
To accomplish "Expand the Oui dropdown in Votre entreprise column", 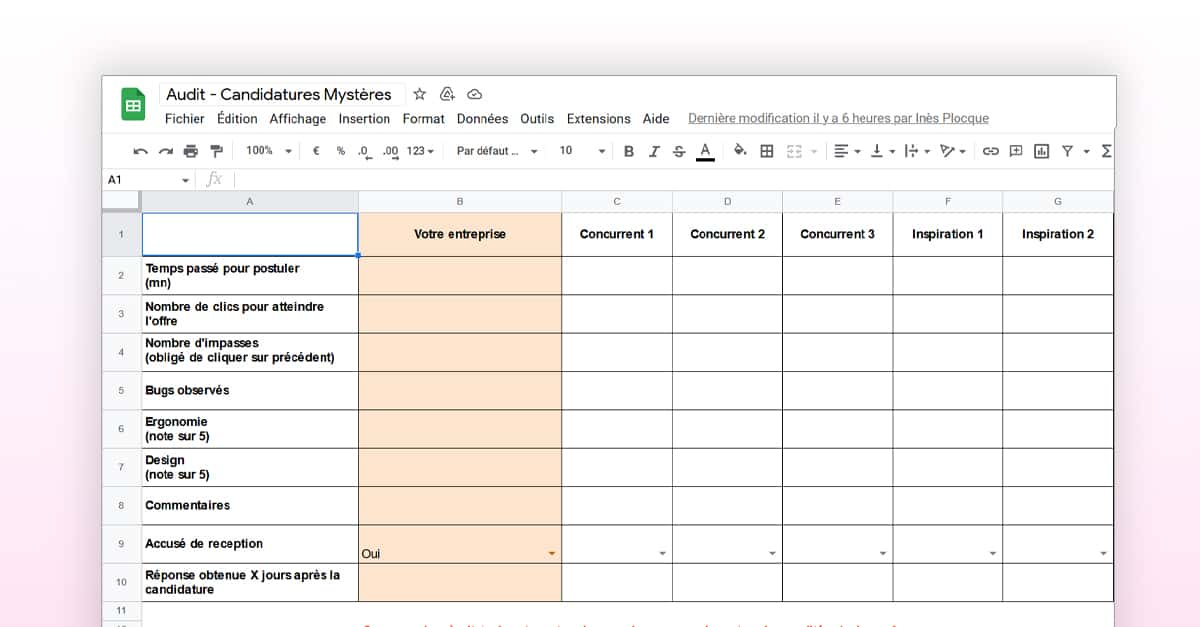I will coord(551,553).
